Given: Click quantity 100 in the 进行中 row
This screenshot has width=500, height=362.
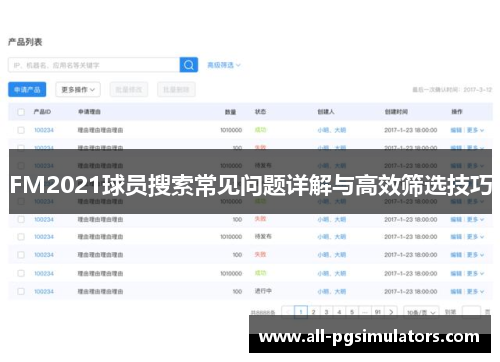Looking at the screenshot, I should (237, 291).
